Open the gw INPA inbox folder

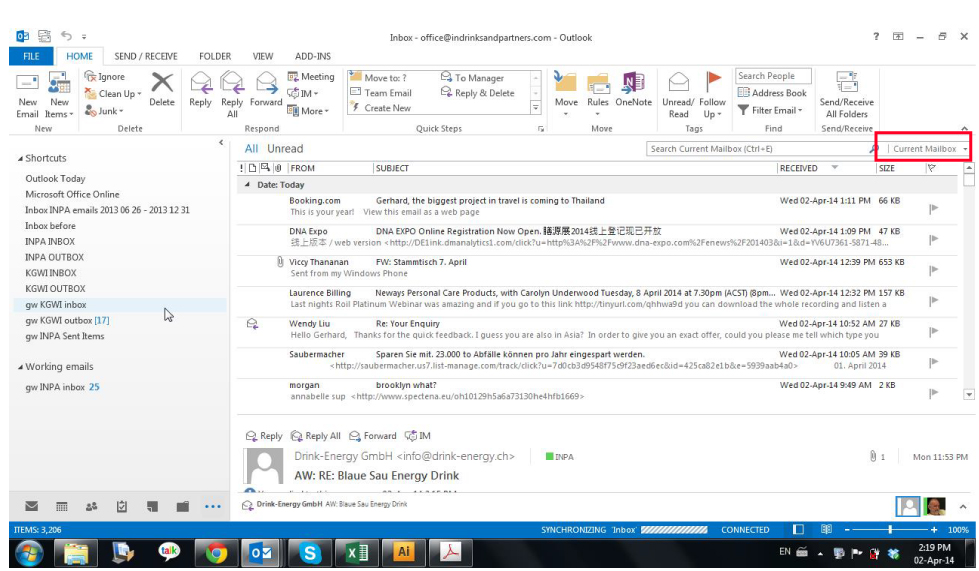coord(62,387)
